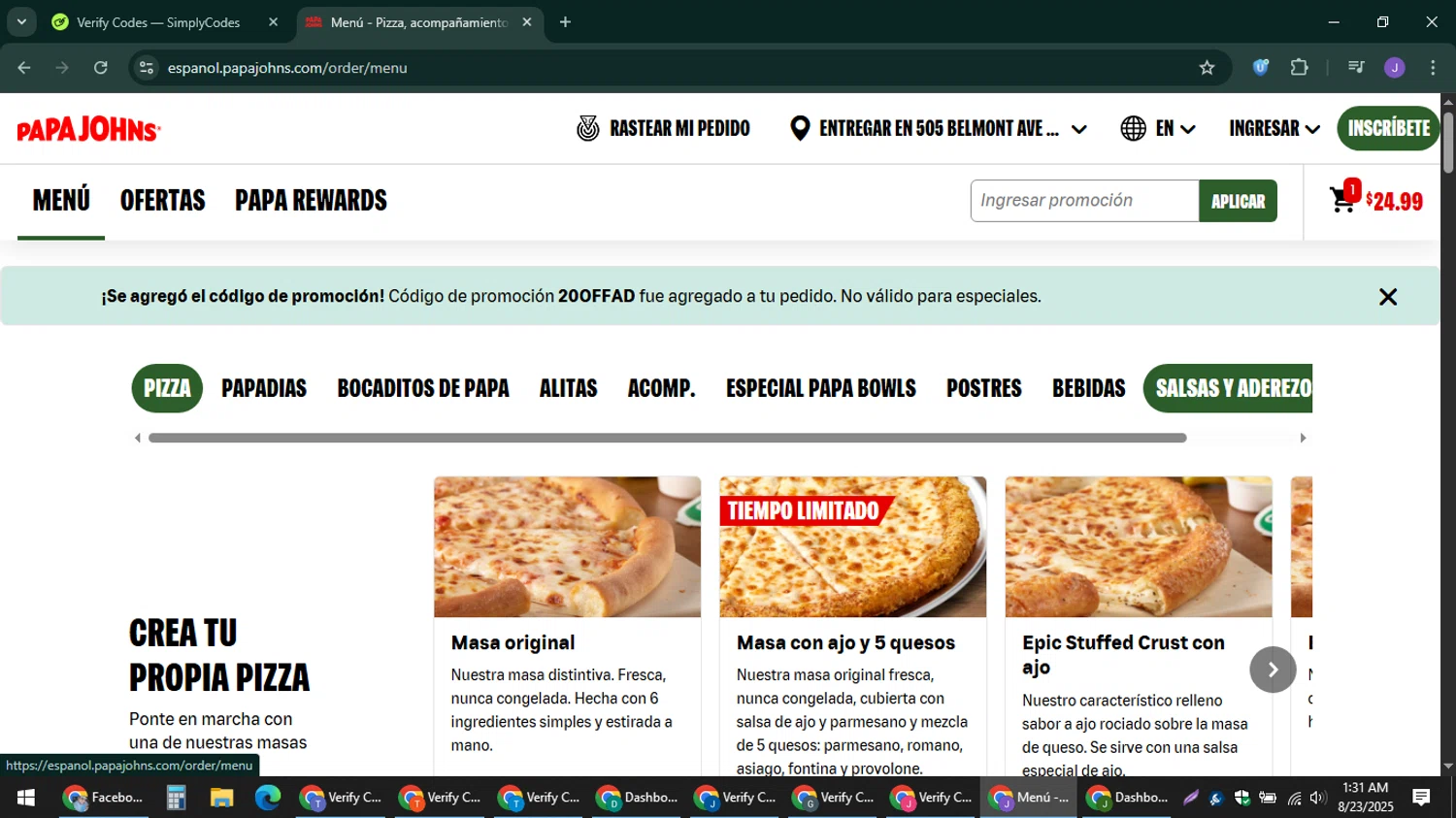Viewport: 1456px width, 818px height.
Task: Open the Chrome profile avatar J
Action: (1394, 67)
